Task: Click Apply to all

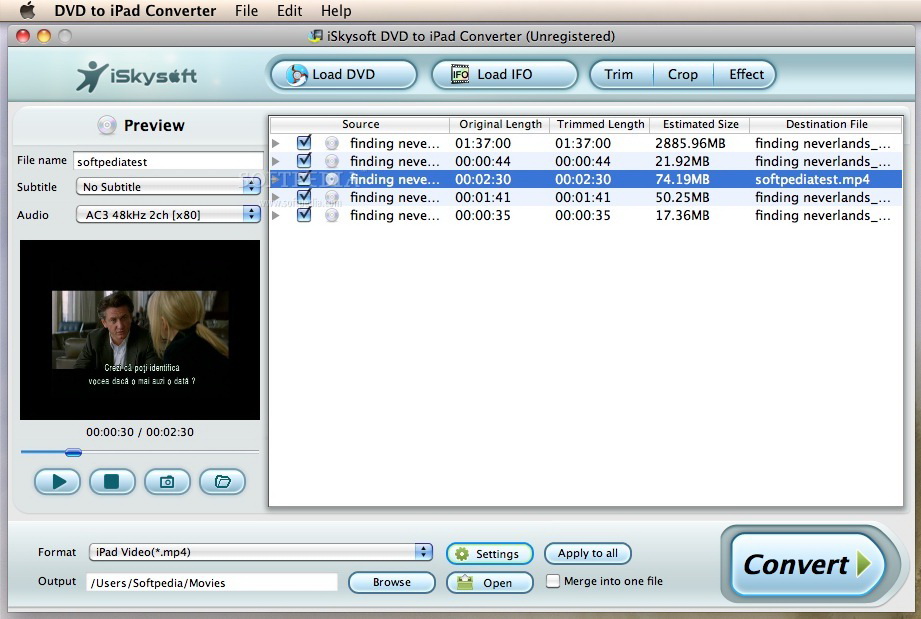Action: tap(587, 553)
